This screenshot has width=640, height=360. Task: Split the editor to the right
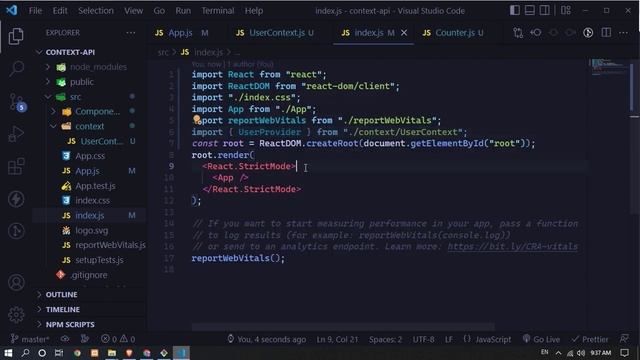point(606,33)
